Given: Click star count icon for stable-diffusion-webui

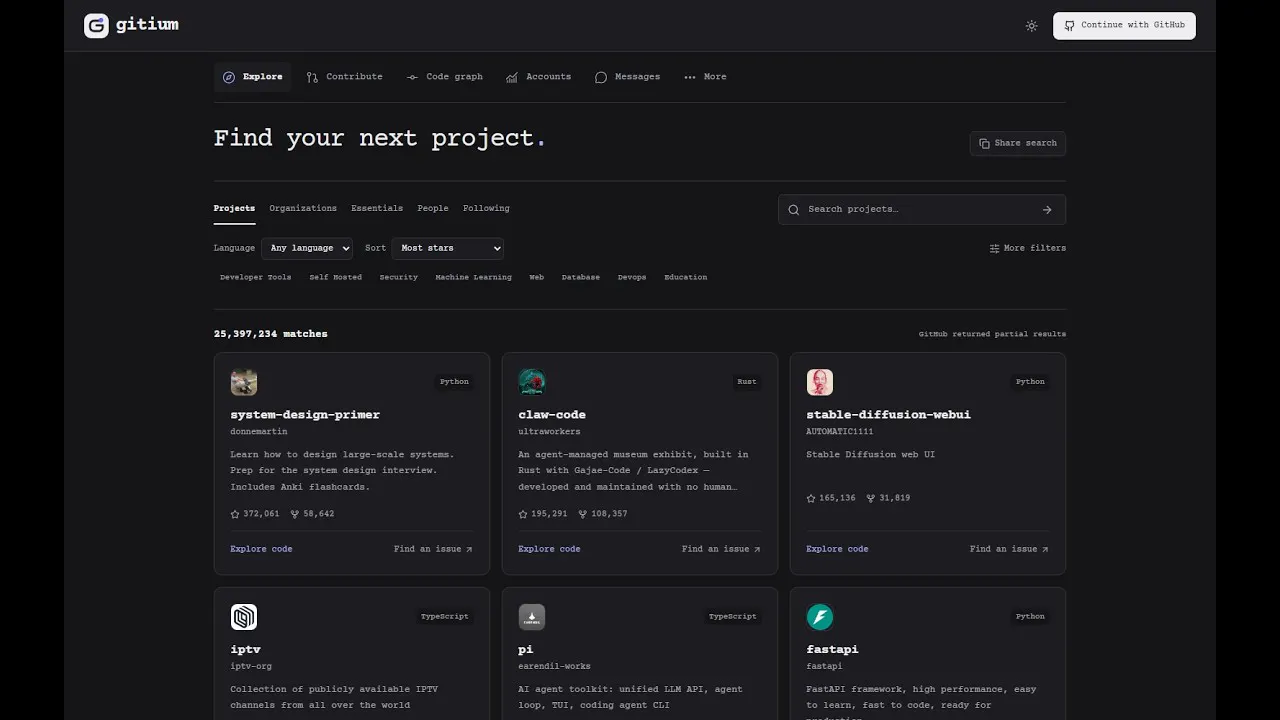Looking at the screenshot, I should (811, 498).
